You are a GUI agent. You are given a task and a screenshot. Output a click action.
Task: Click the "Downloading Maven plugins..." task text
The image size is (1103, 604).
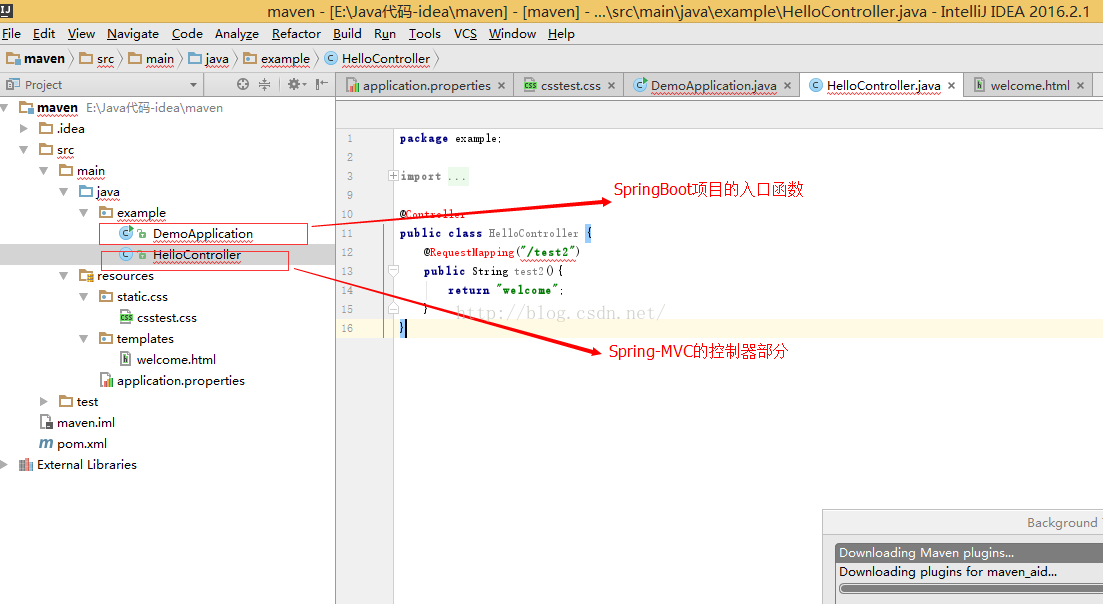(x=926, y=553)
